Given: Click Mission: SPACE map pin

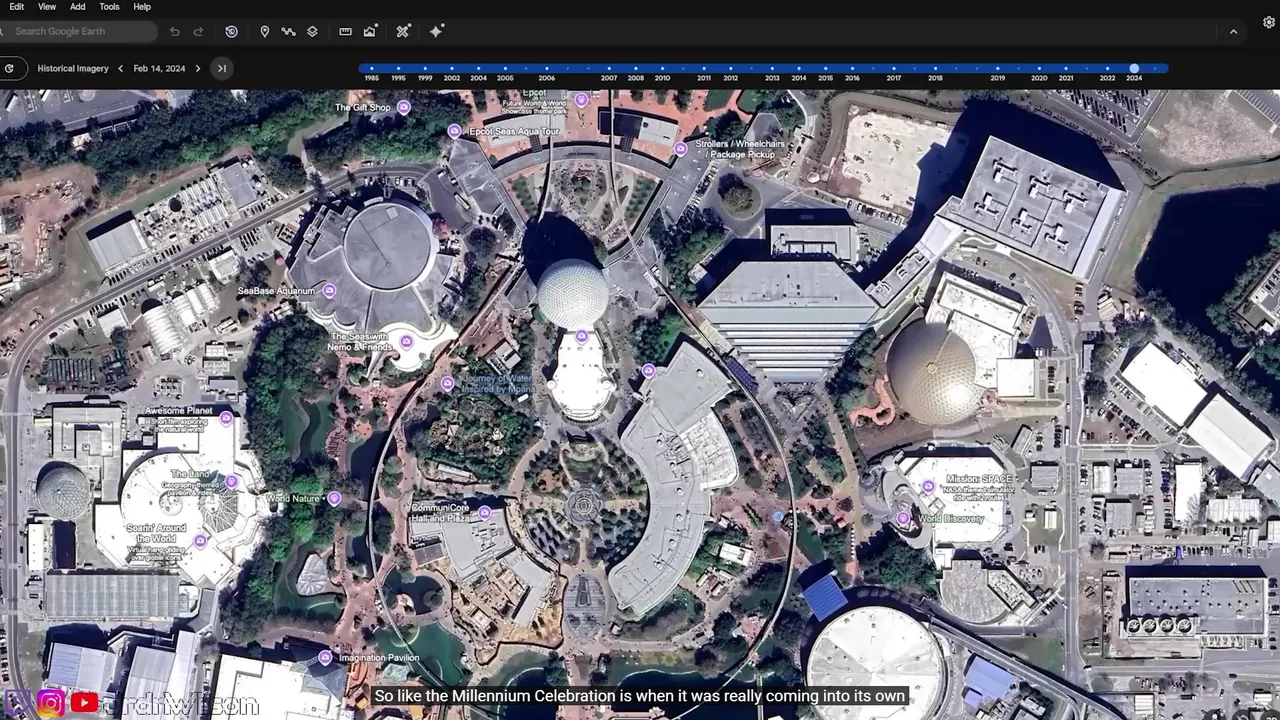Looking at the screenshot, I should [x=928, y=486].
